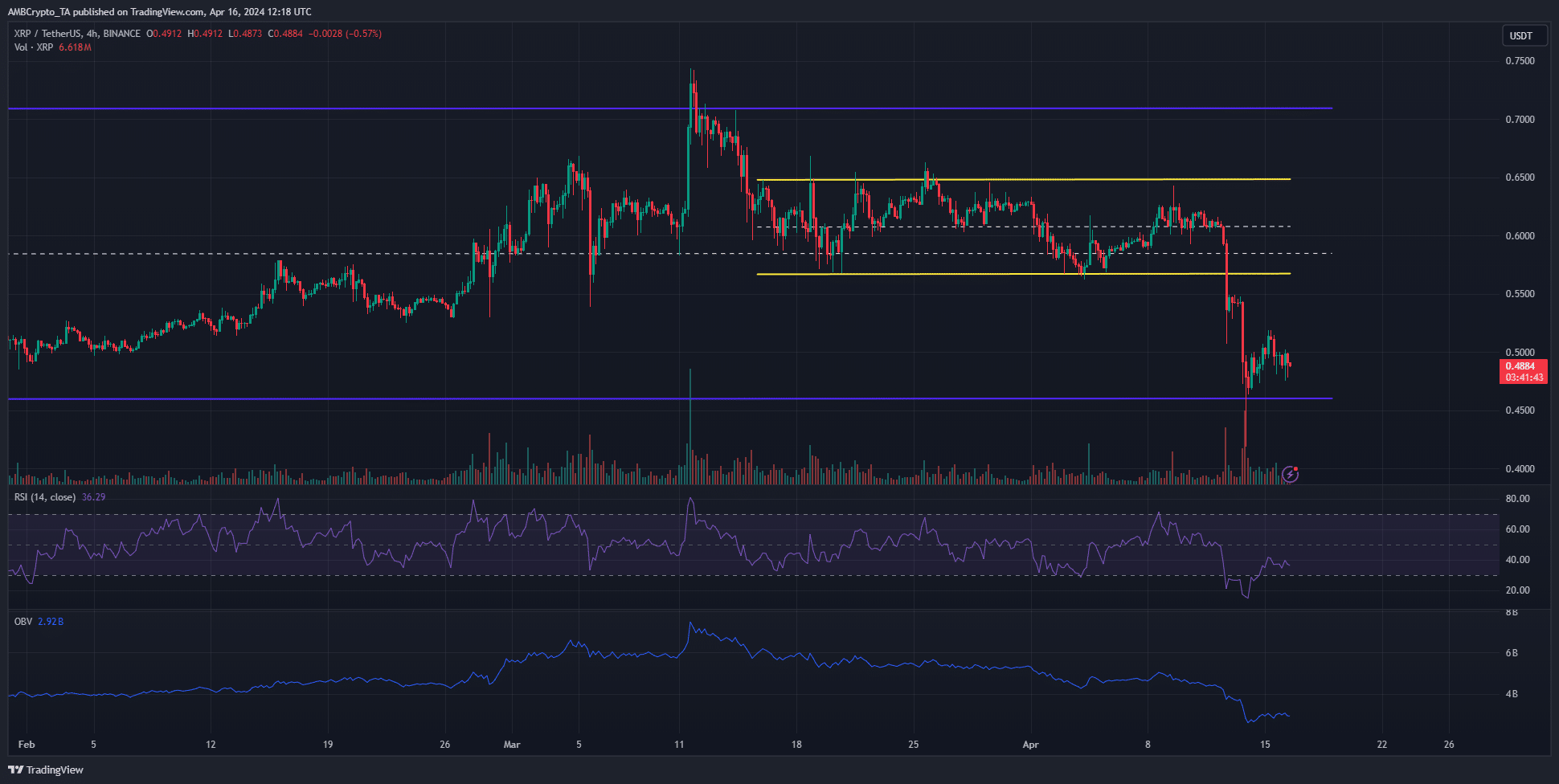Click the change value −0.0028 (−0.57%)
1559x784 pixels.
coord(346,34)
